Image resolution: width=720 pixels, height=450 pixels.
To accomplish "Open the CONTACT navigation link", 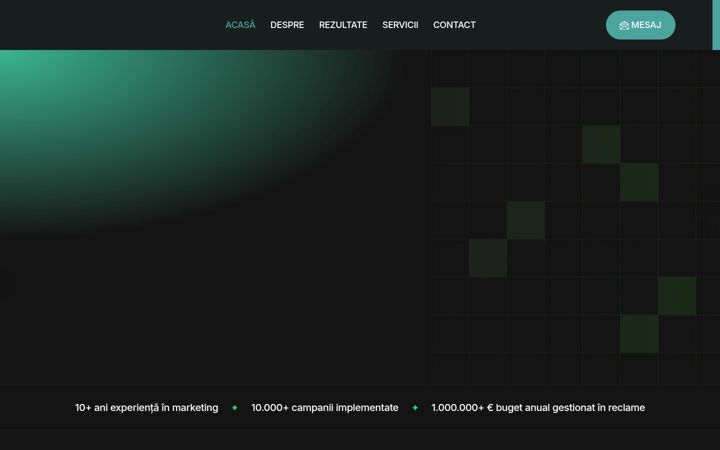I will tap(454, 25).
